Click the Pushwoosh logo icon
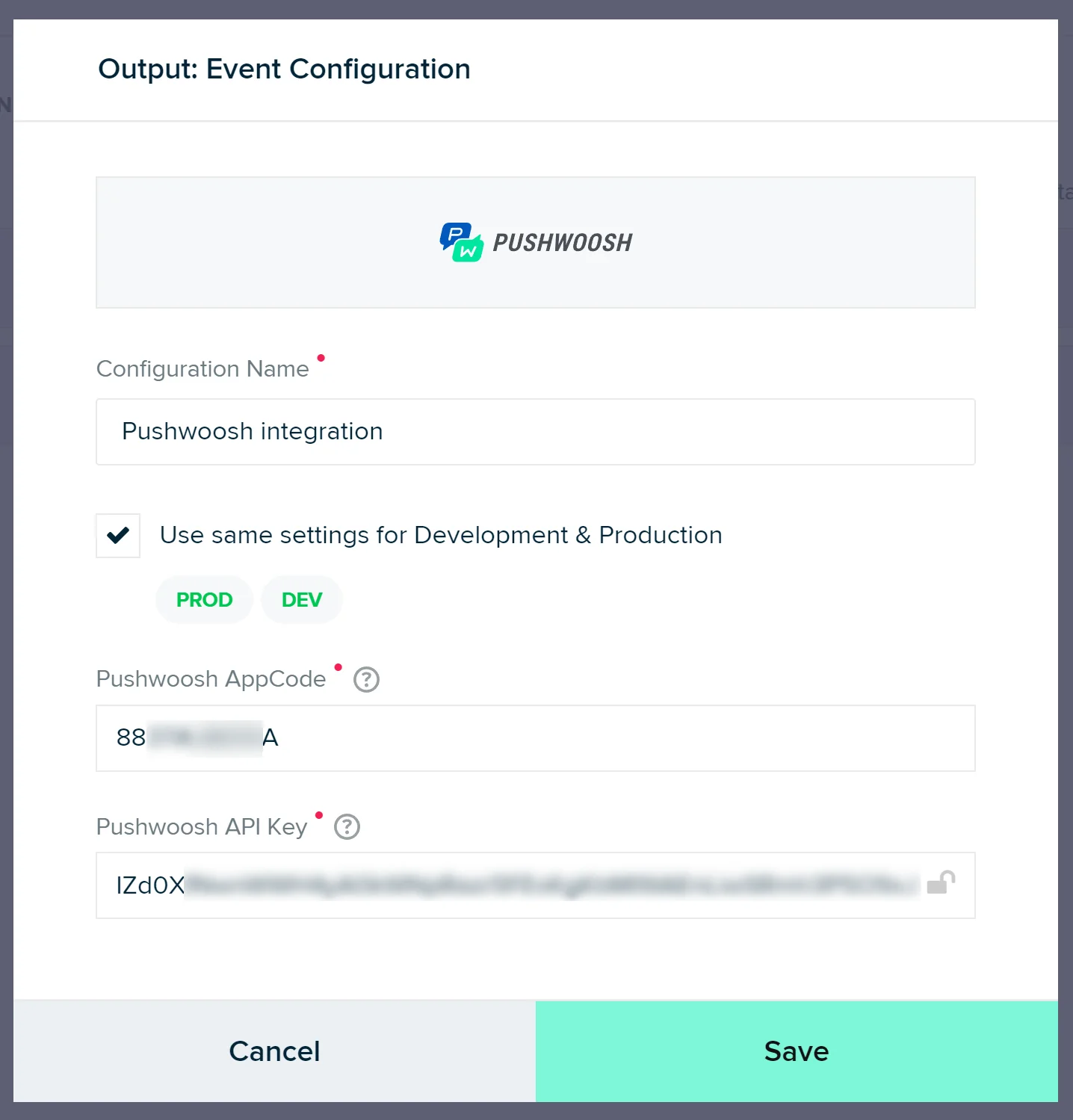1073x1120 pixels. pyautogui.click(x=461, y=242)
